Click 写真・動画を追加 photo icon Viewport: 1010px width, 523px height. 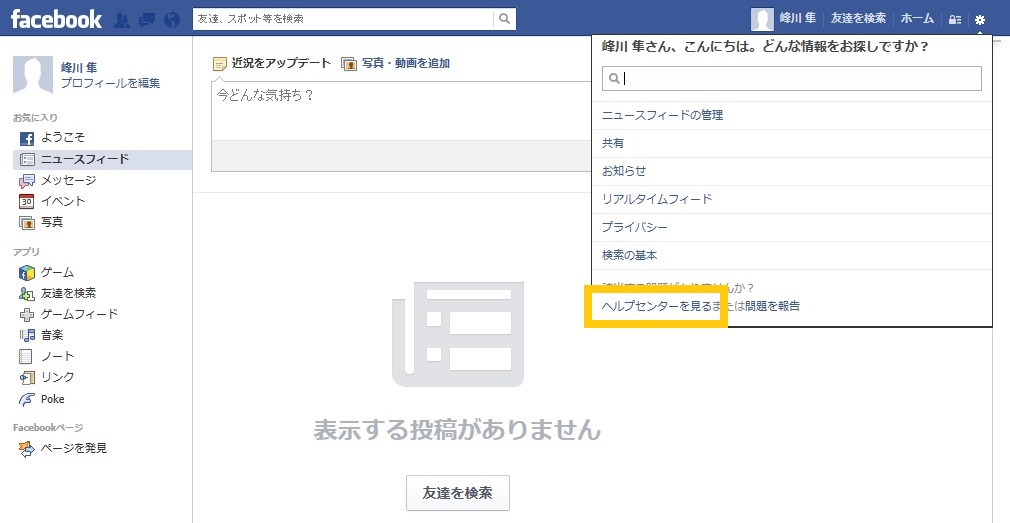click(350, 64)
